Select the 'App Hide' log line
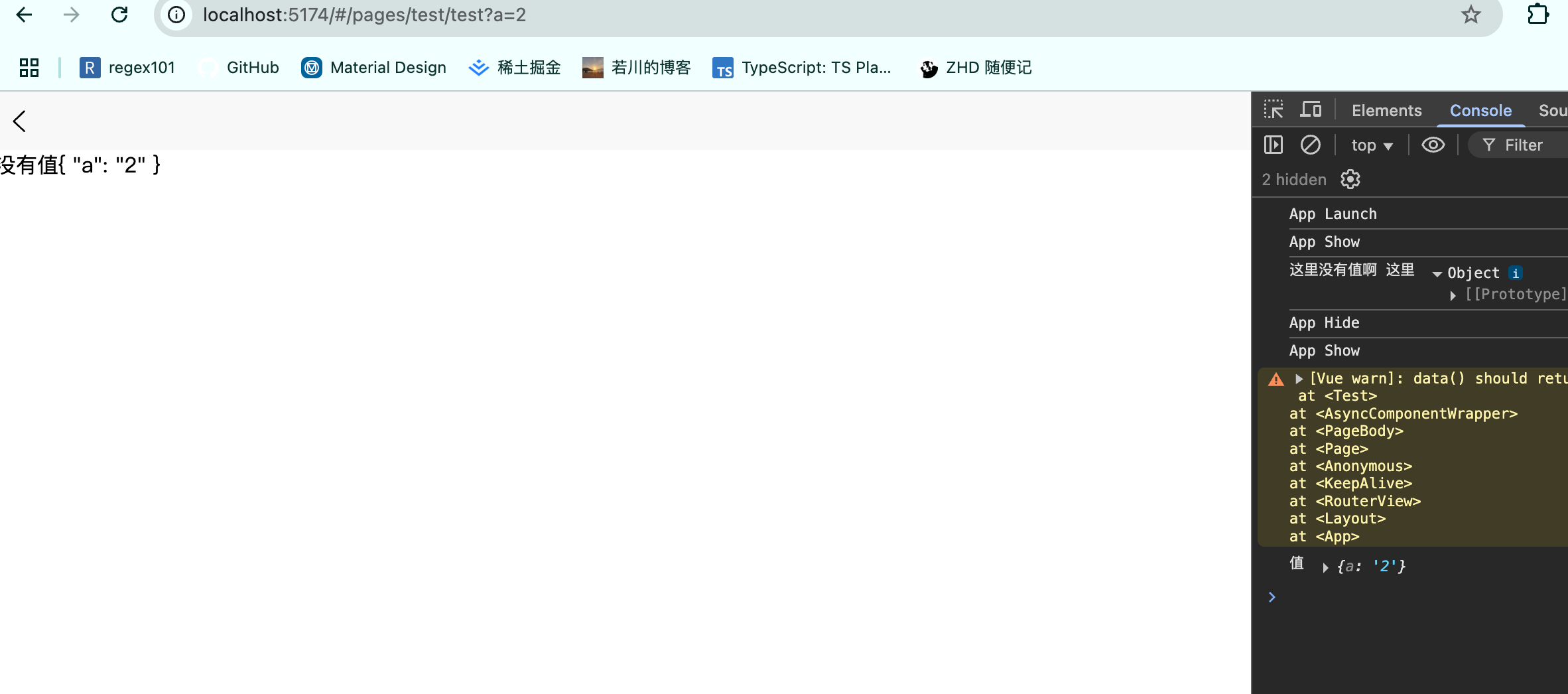This screenshot has height=694, width=1568. pyautogui.click(x=1324, y=322)
